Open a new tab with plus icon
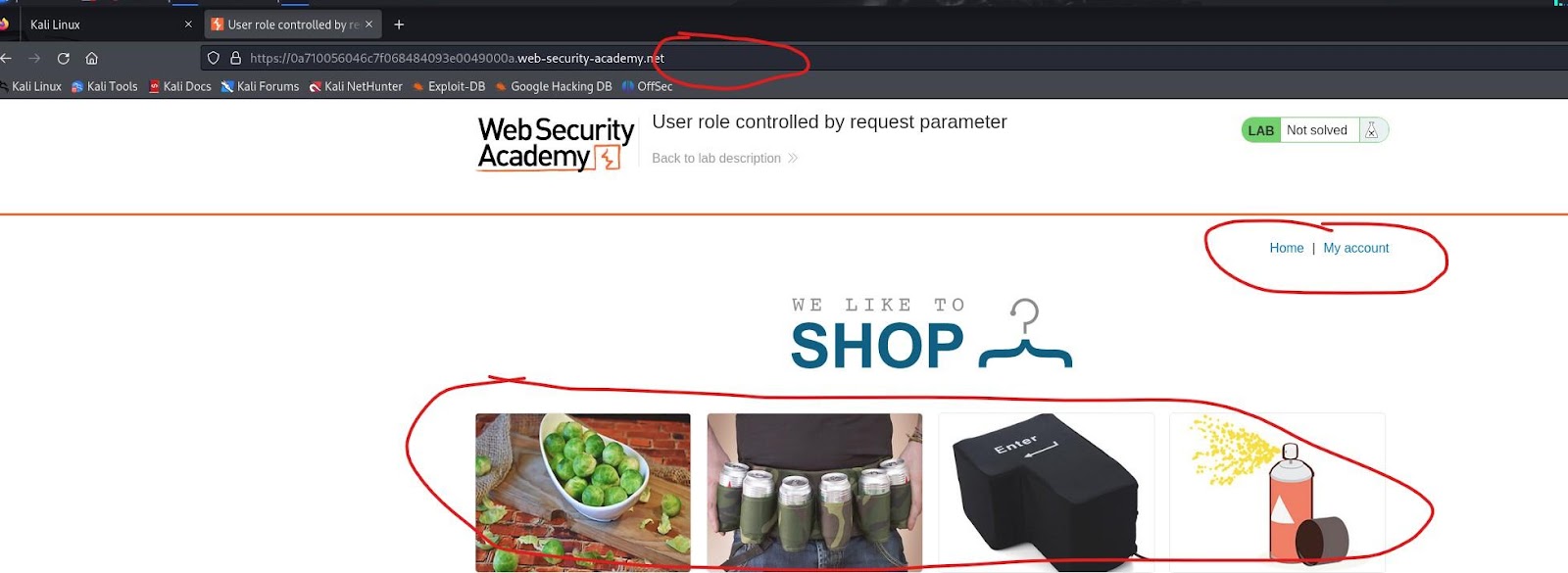Image resolution: width=1568 pixels, height=573 pixels. [399, 24]
